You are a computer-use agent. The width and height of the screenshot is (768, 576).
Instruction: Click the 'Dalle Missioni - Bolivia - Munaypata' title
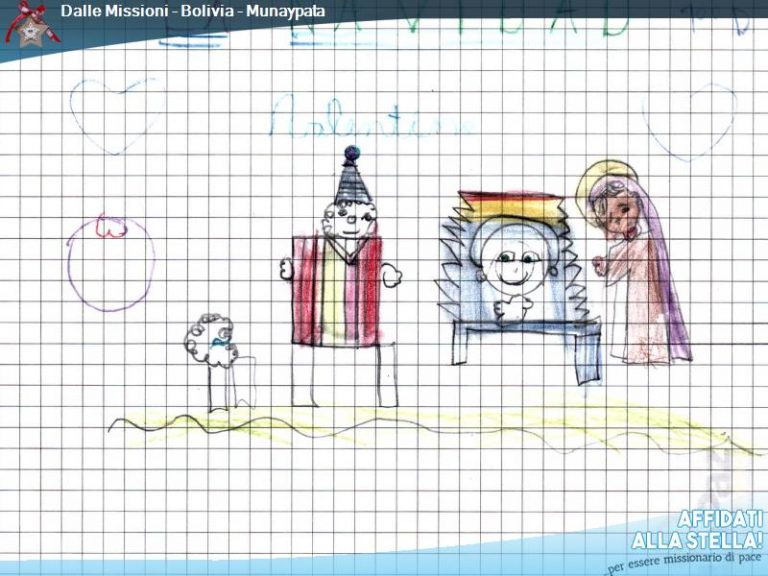click(x=192, y=11)
